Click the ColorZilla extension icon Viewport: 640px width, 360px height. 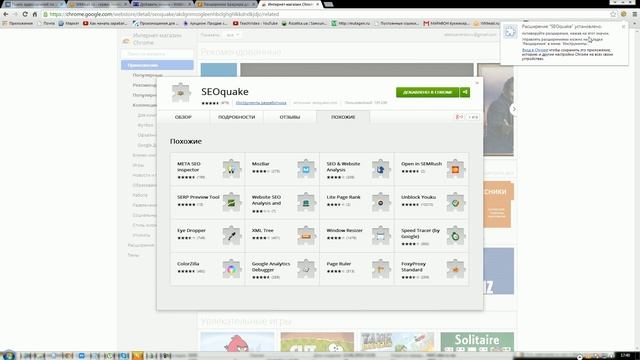[x=231, y=269]
